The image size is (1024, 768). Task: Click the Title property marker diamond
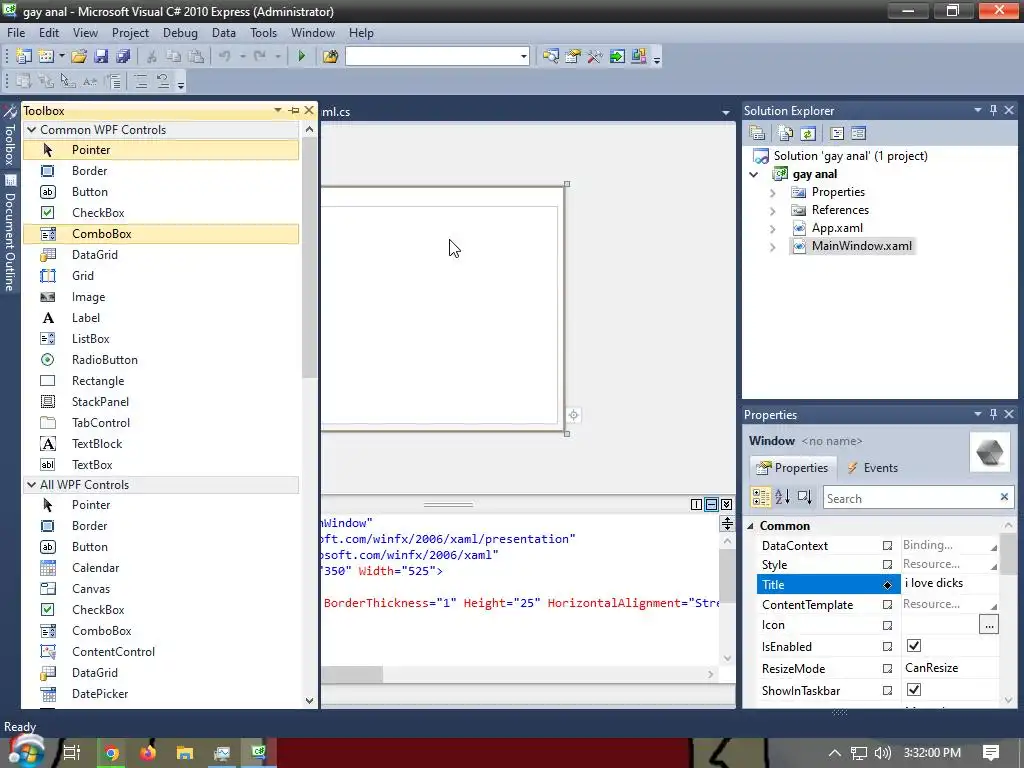click(x=887, y=584)
